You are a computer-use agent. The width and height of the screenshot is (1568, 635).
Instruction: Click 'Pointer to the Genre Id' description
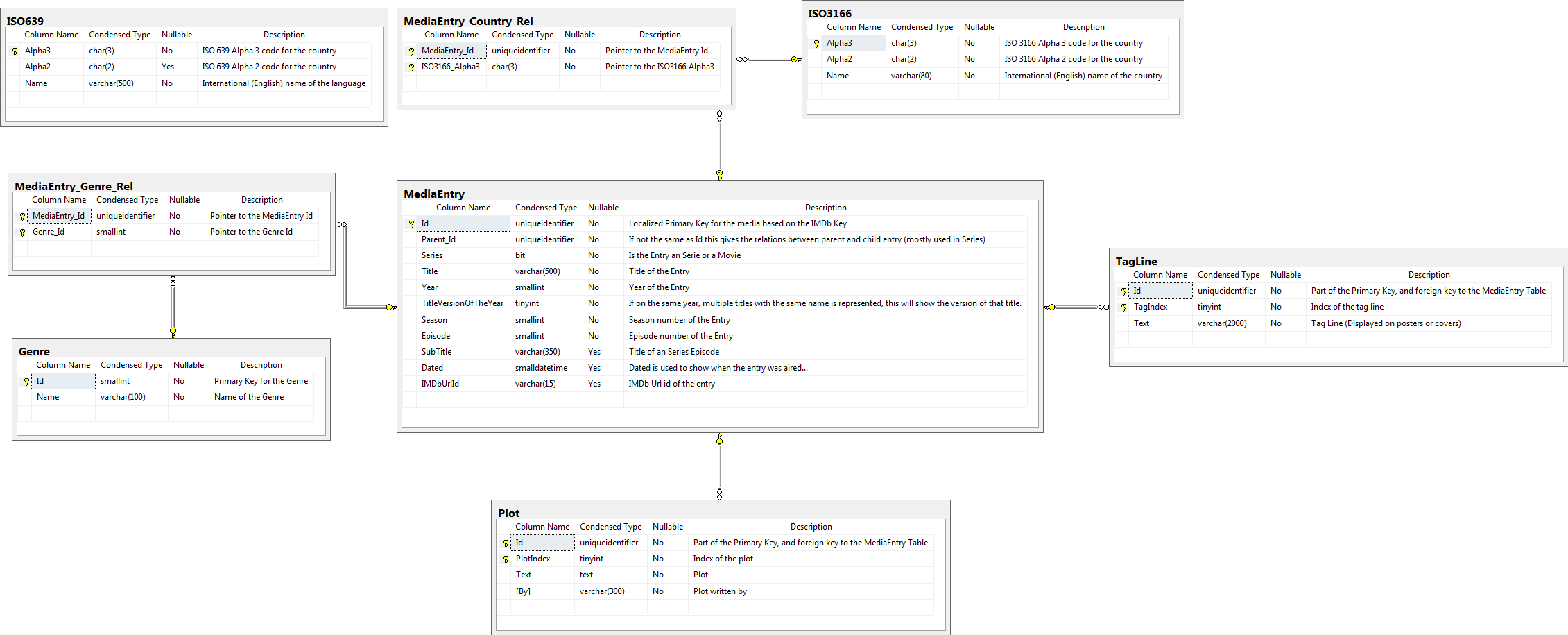251,232
